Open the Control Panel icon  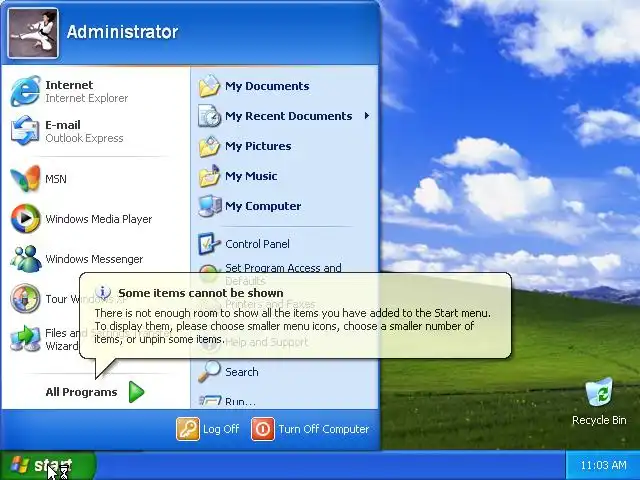click(209, 244)
